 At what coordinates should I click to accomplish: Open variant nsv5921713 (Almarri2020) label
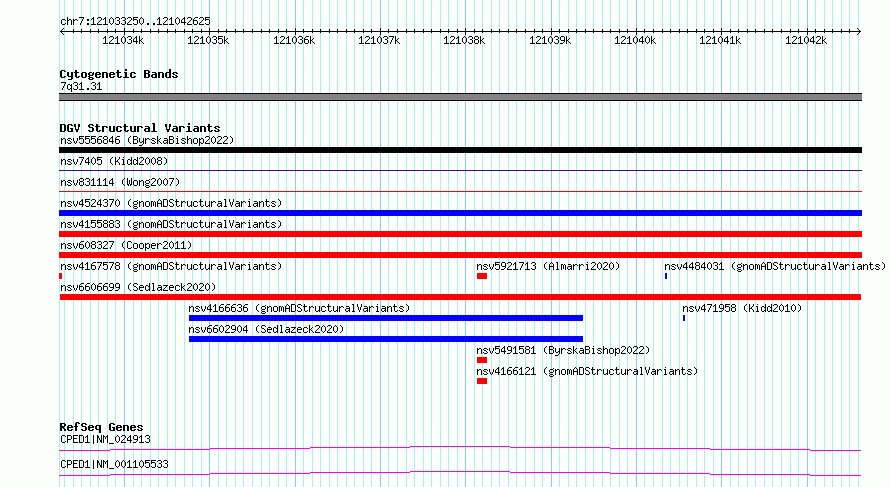(548, 266)
